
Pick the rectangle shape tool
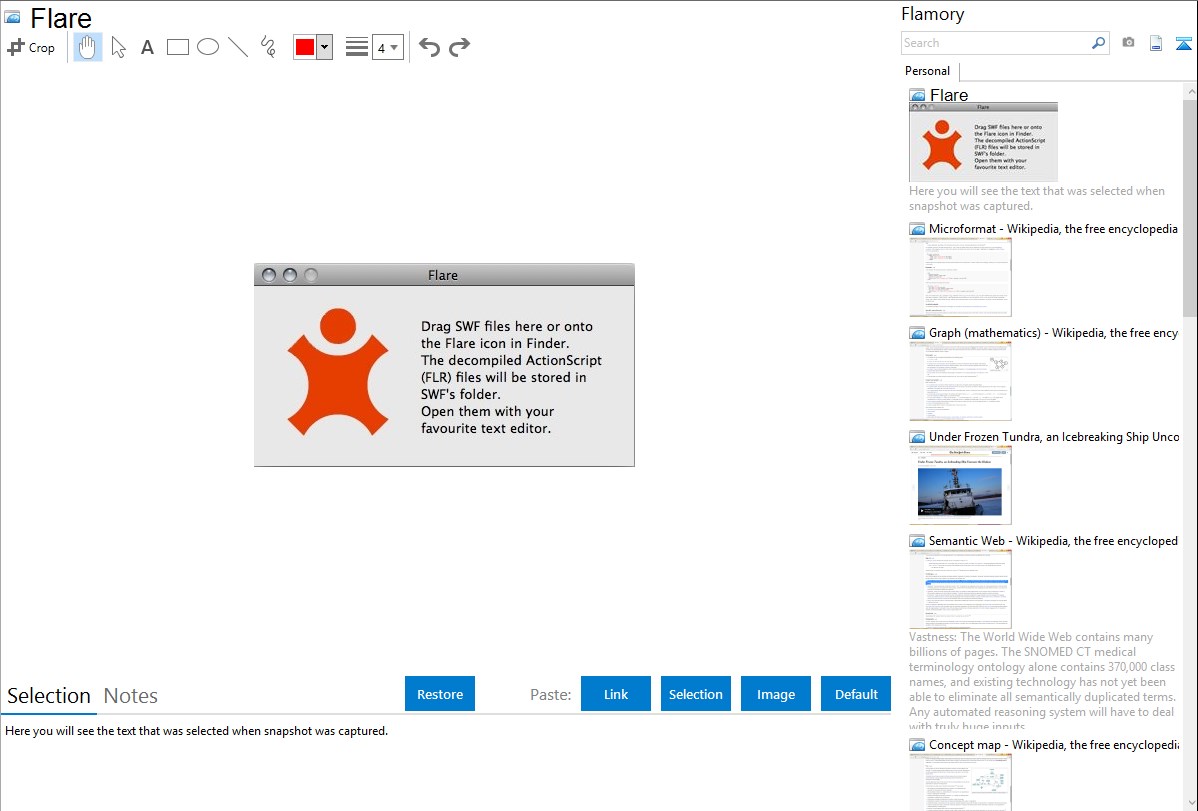178,47
